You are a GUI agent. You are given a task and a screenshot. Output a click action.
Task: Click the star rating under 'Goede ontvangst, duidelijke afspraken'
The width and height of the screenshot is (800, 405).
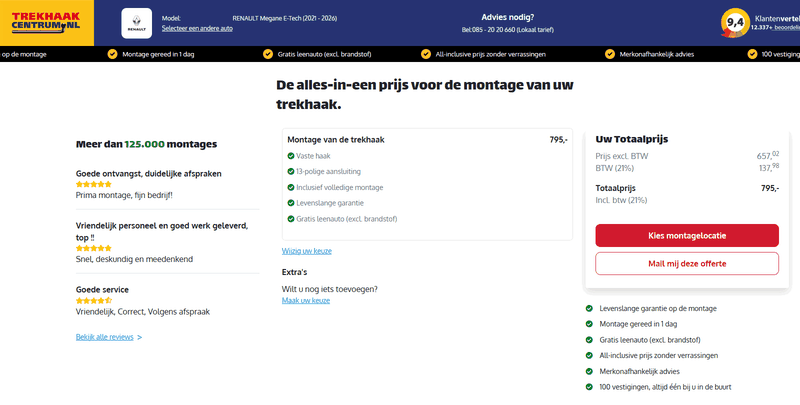coord(93,184)
